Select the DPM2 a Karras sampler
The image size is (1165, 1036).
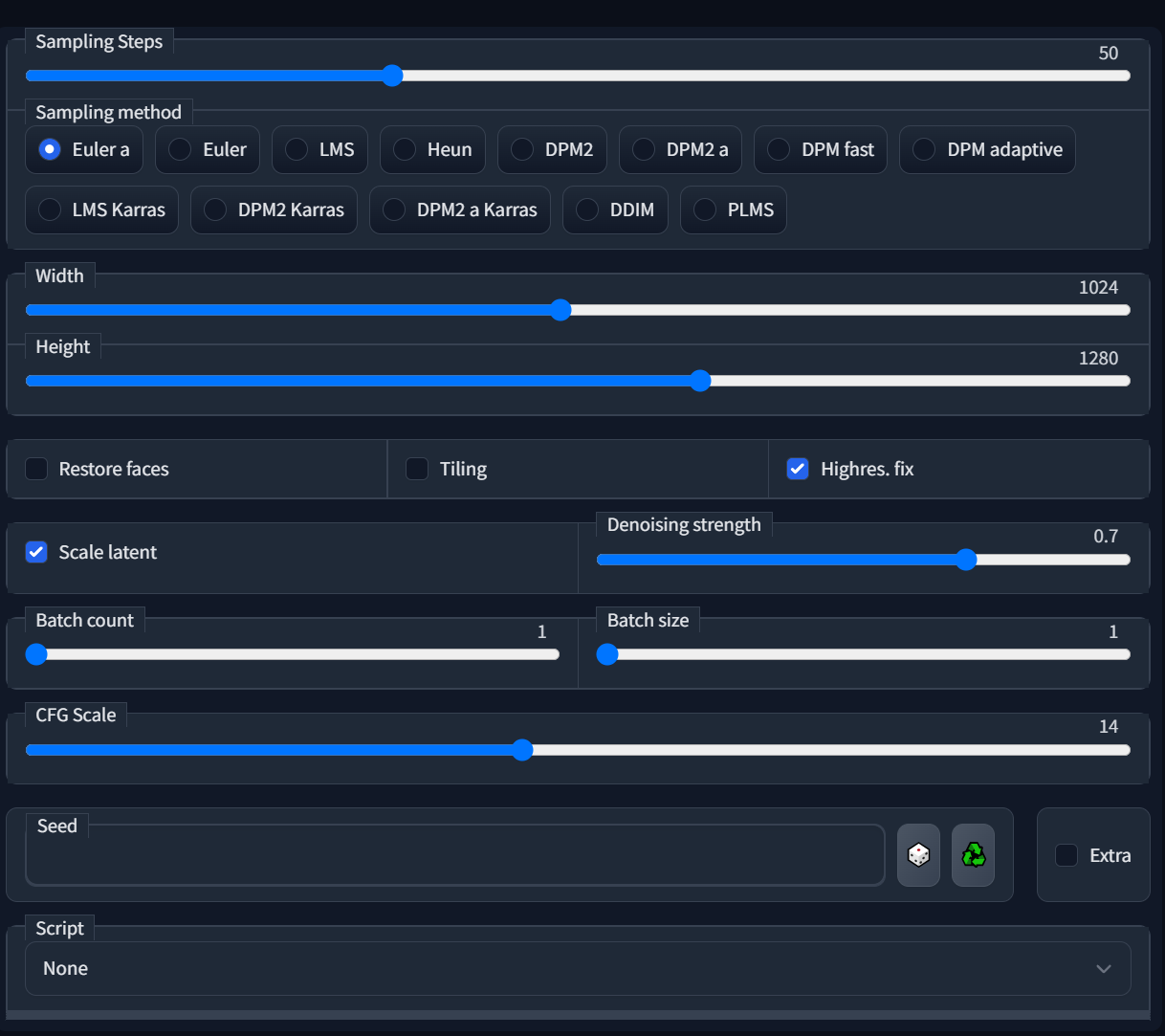[394, 209]
